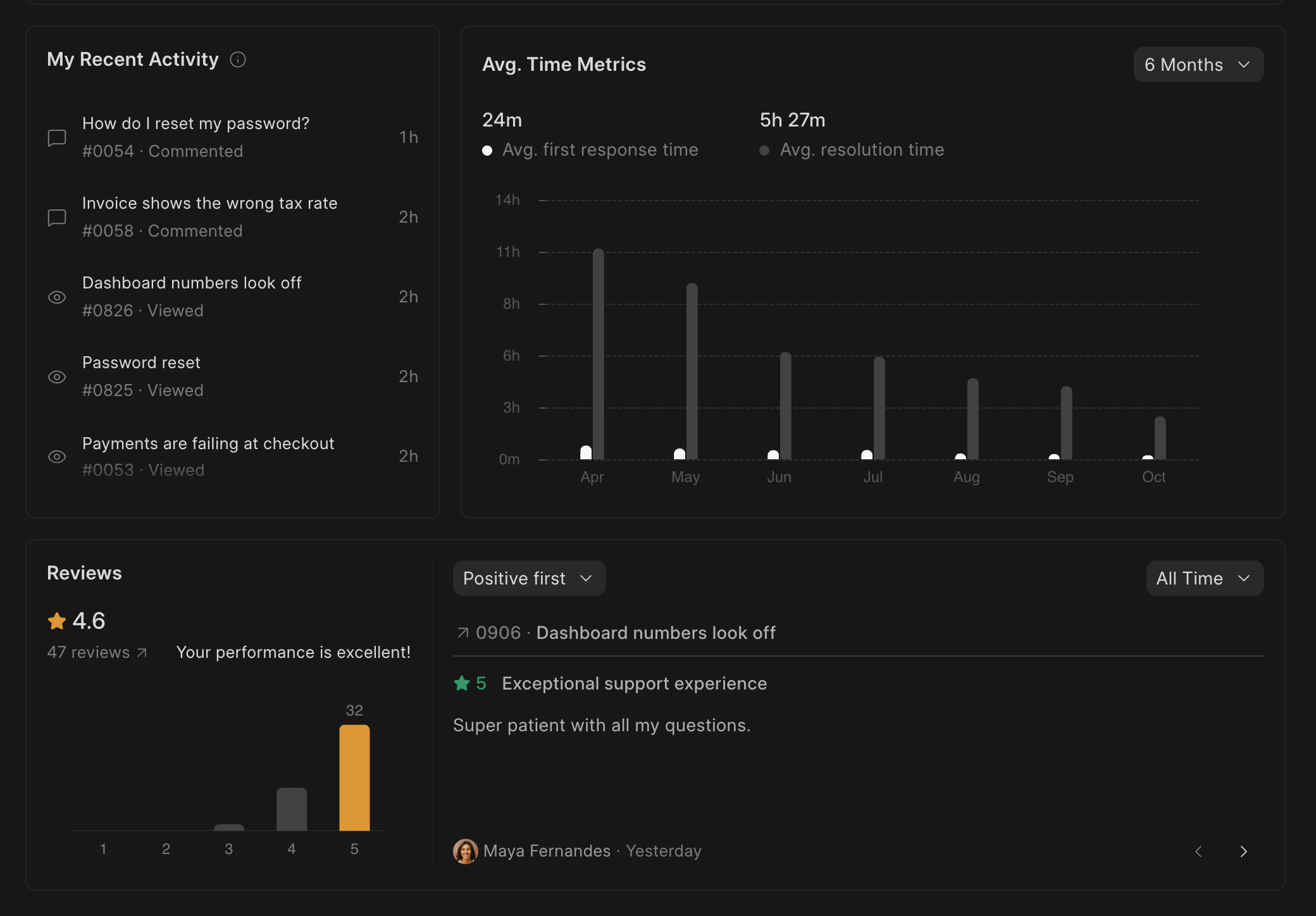Click the small 3-star rating bar

tap(229, 827)
